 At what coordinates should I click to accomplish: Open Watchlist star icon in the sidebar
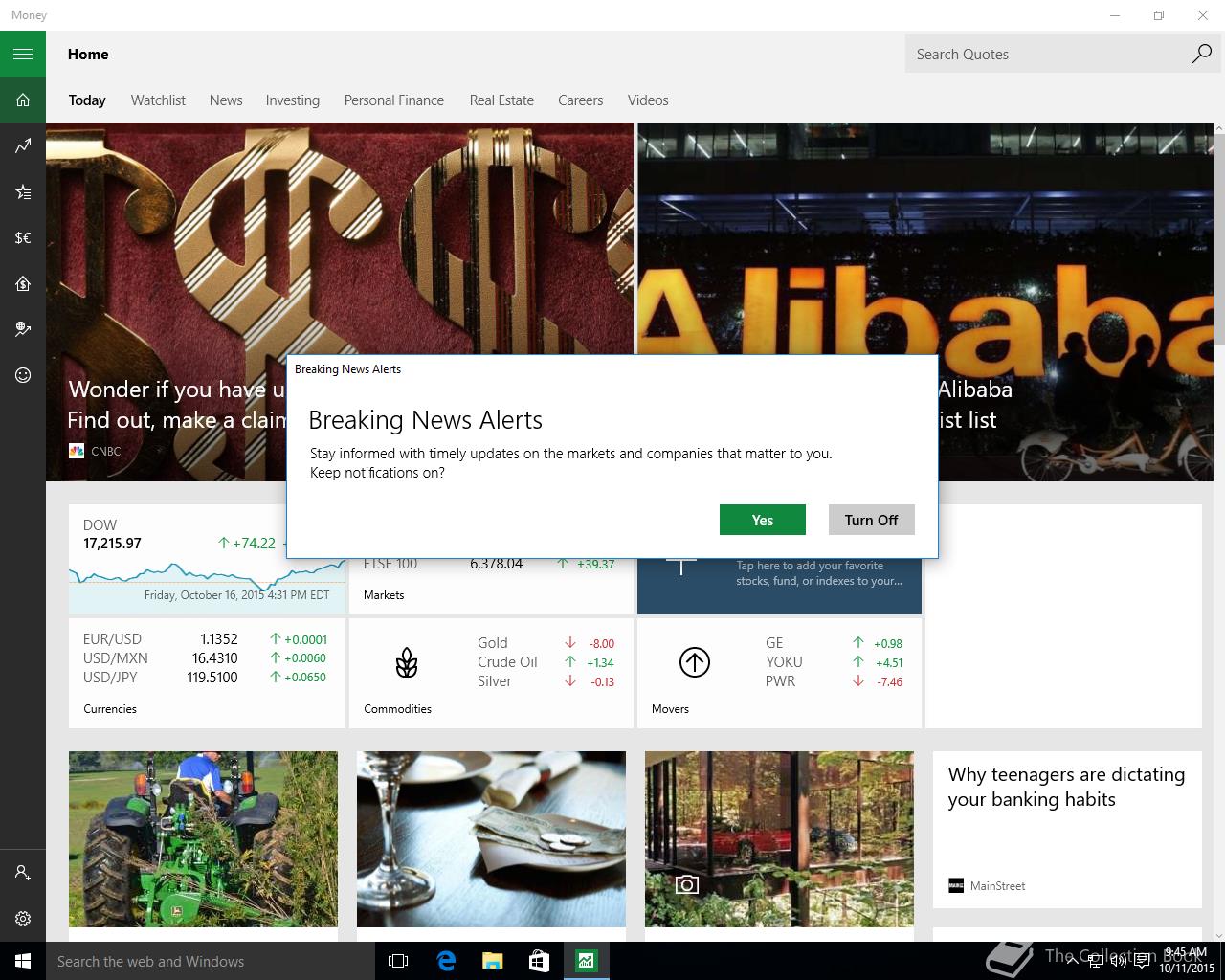point(23,191)
